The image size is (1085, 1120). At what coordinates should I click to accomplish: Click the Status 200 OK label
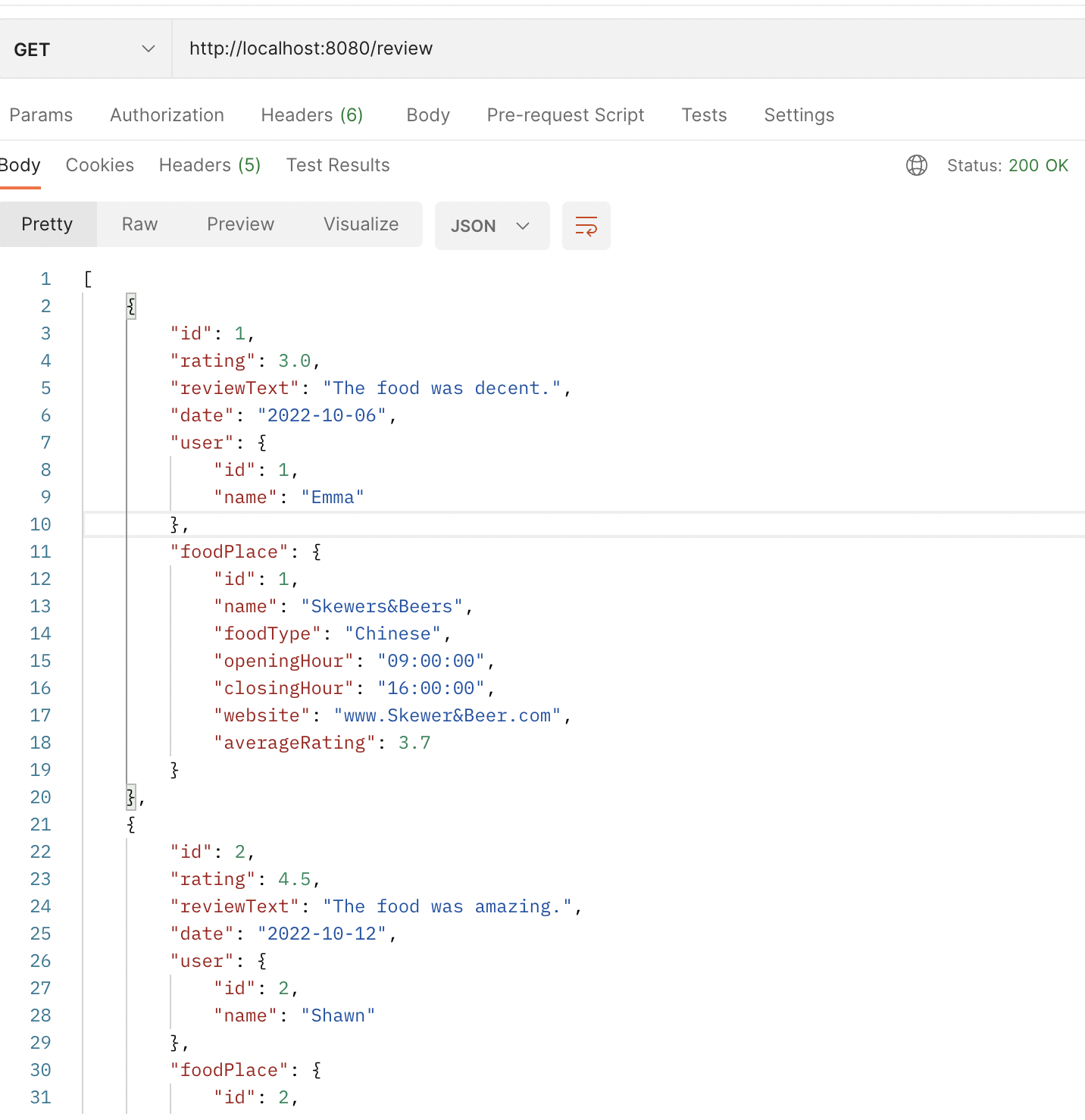coord(1008,165)
